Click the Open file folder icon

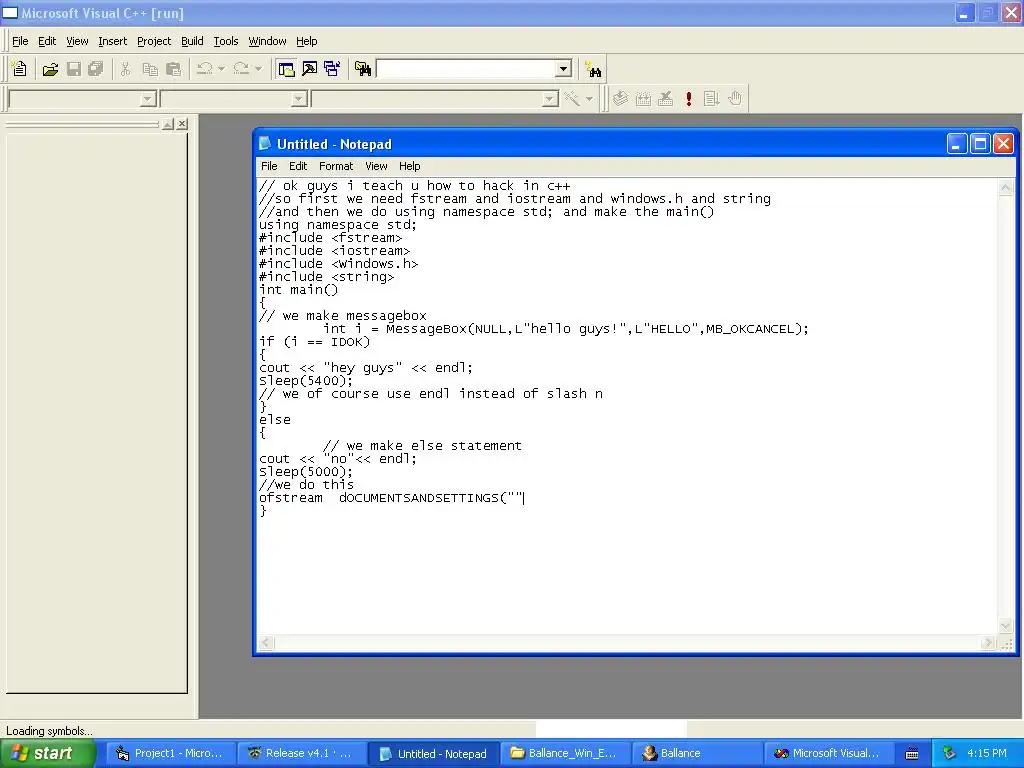tap(50, 69)
